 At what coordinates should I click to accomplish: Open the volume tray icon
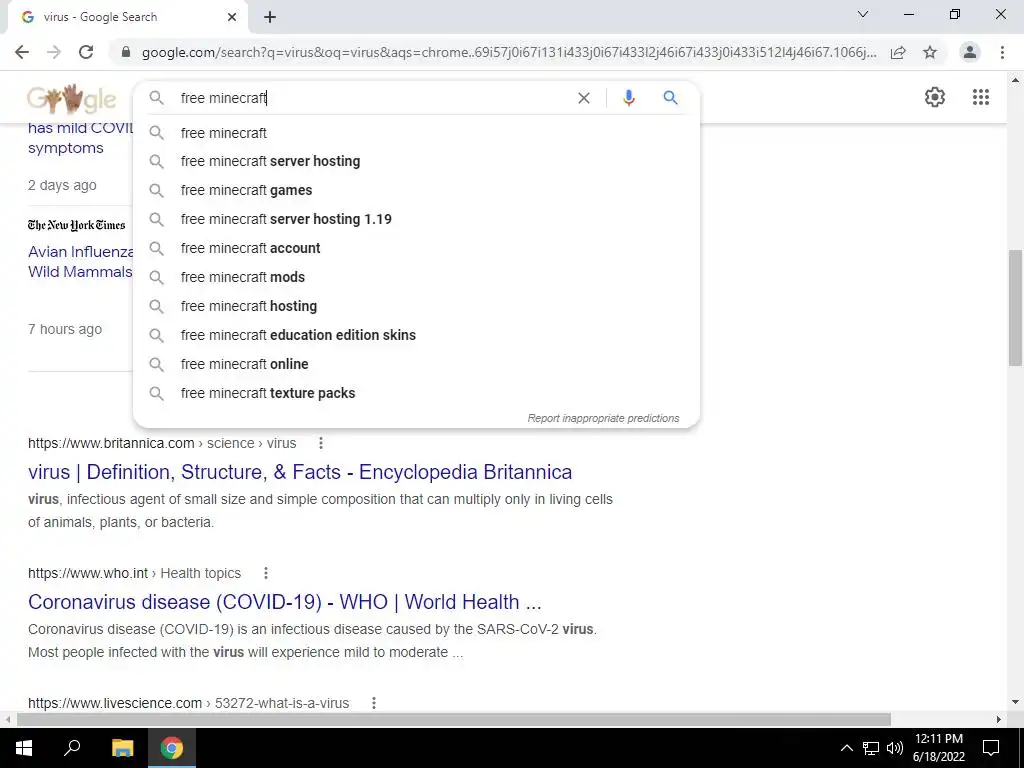click(895, 748)
